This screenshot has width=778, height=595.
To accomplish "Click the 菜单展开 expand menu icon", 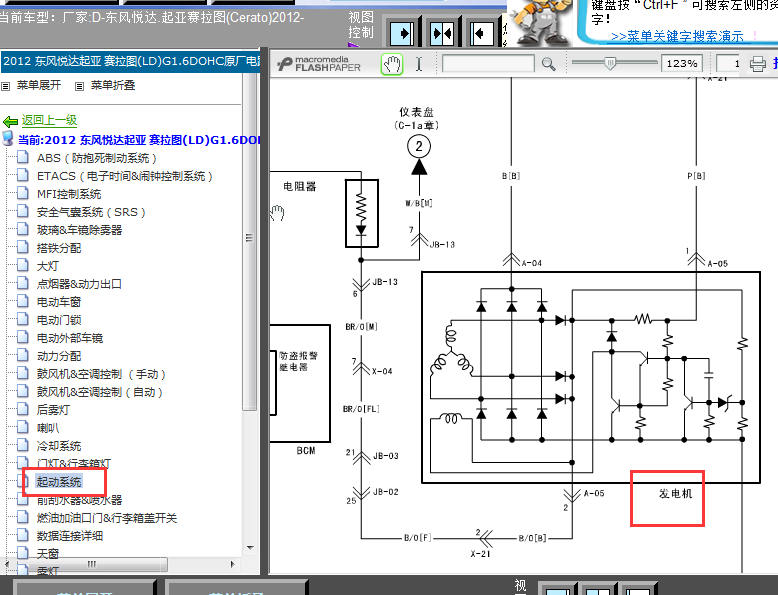I will 5,86.
